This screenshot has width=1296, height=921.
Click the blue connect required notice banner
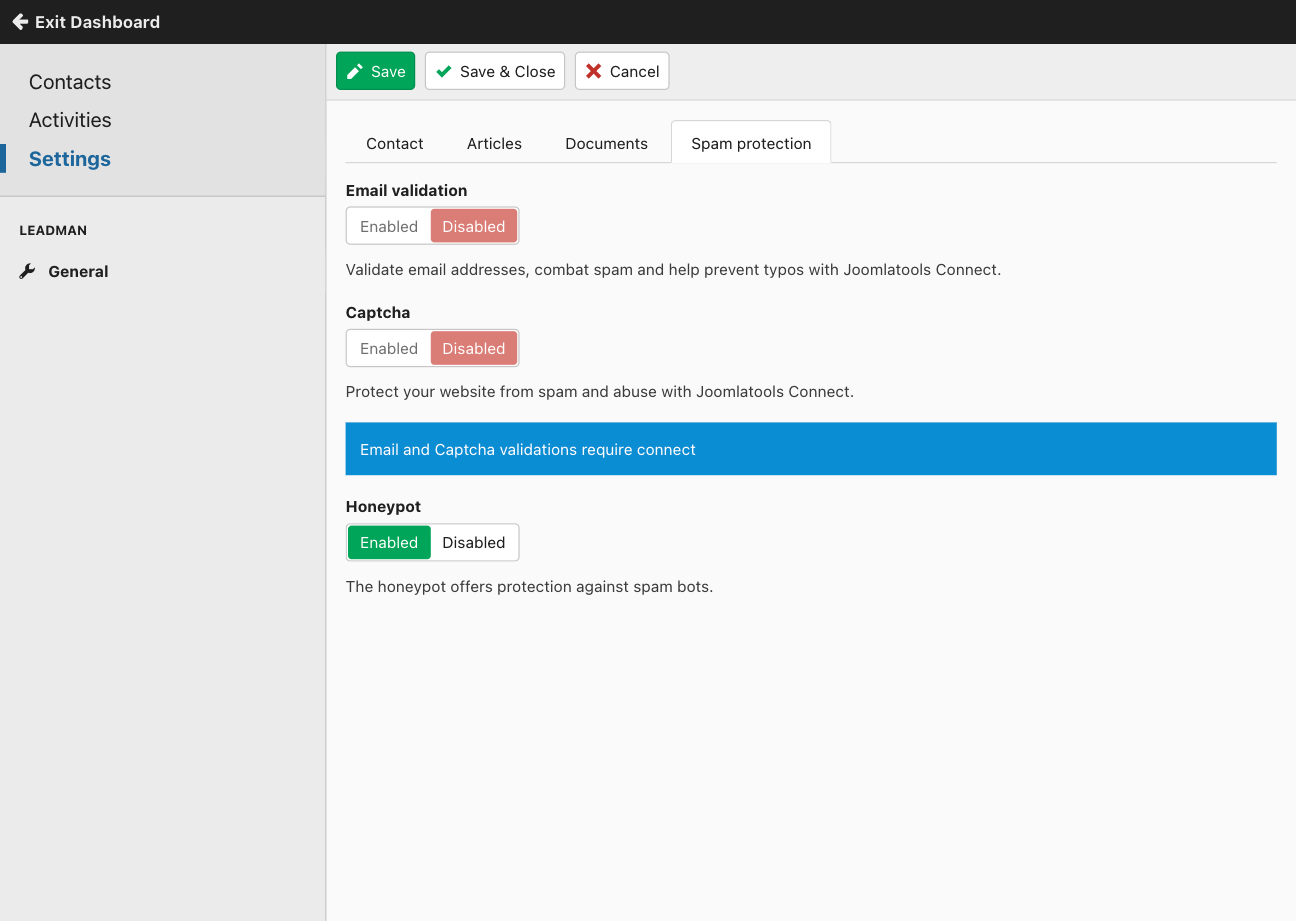click(810, 449)
